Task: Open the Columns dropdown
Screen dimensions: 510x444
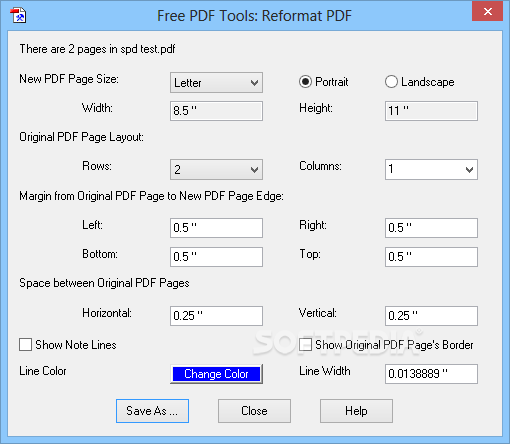Action: click(x=431, y=169)
